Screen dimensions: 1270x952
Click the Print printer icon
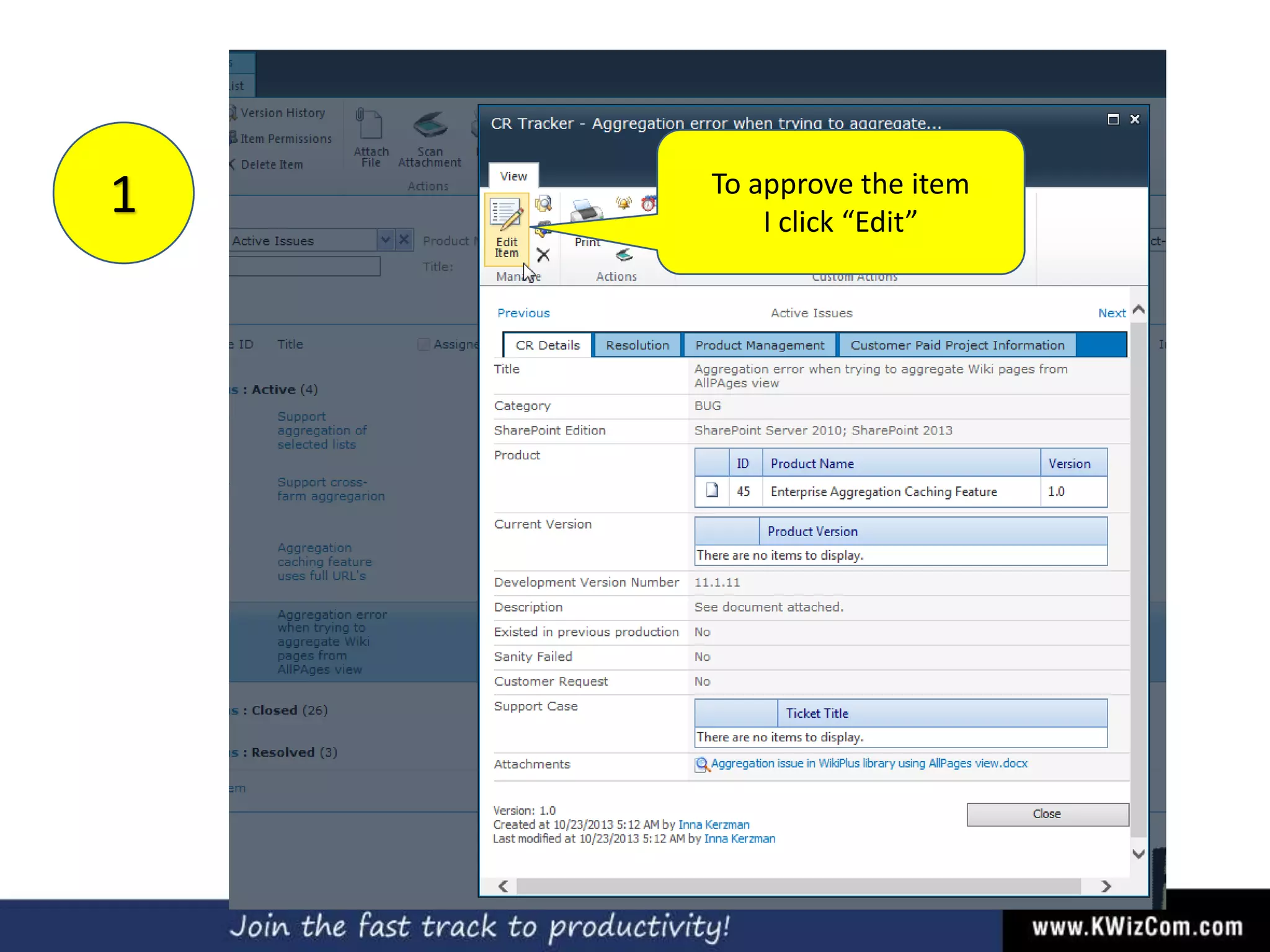(x=587, y=211)
